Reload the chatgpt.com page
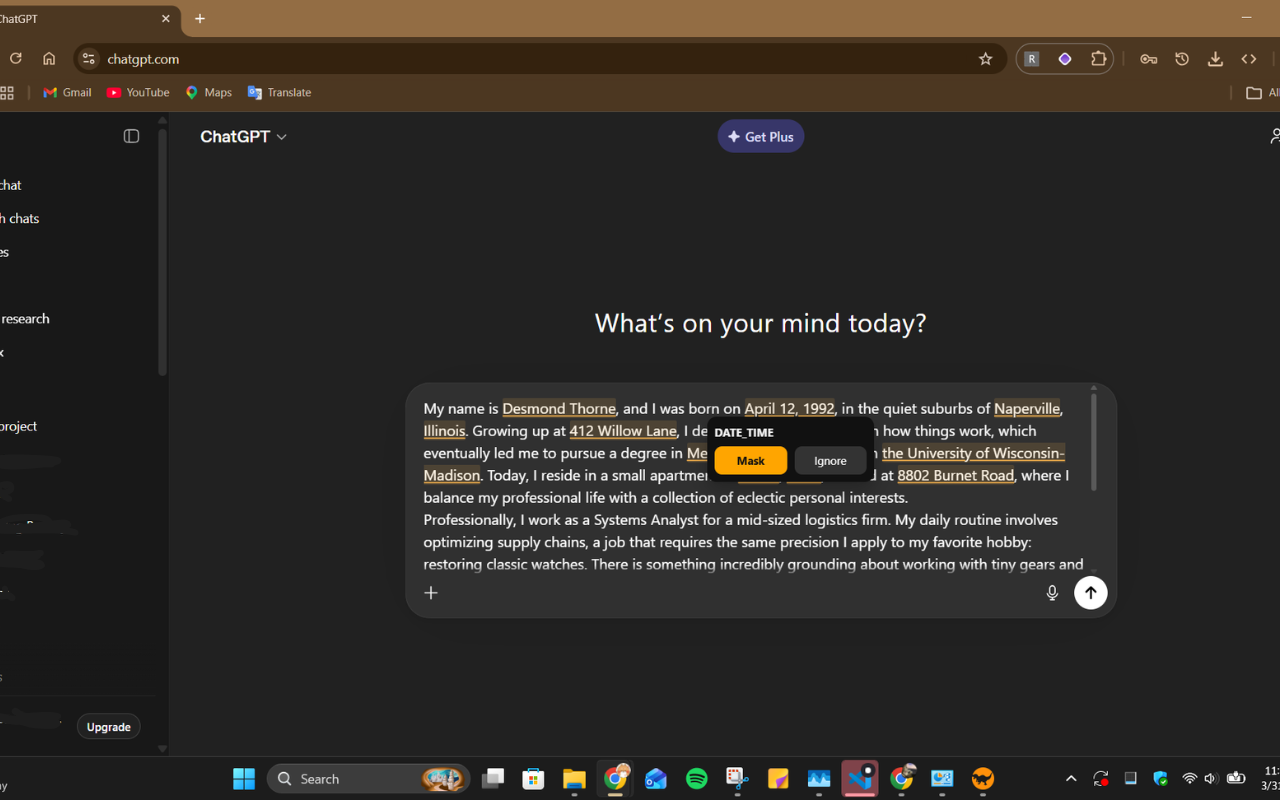This screenshot has width=1280, height=800. point(15,59)
